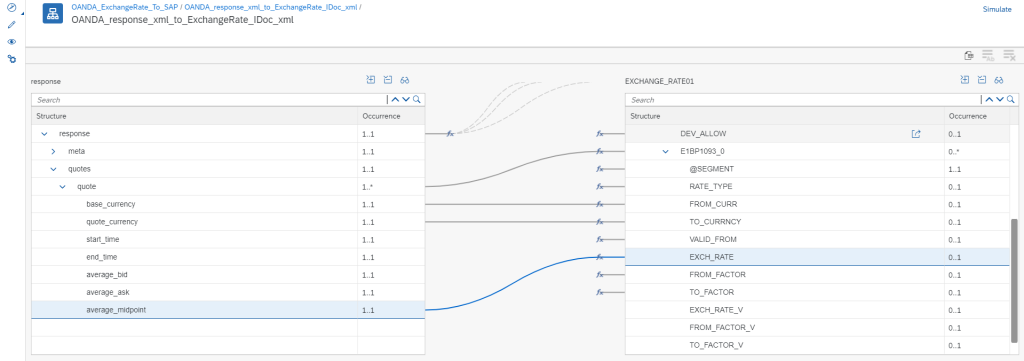Click search magnifier in EXCHANGE_RATE01 panel
1024x361 pixels.
click(1011, 100)
